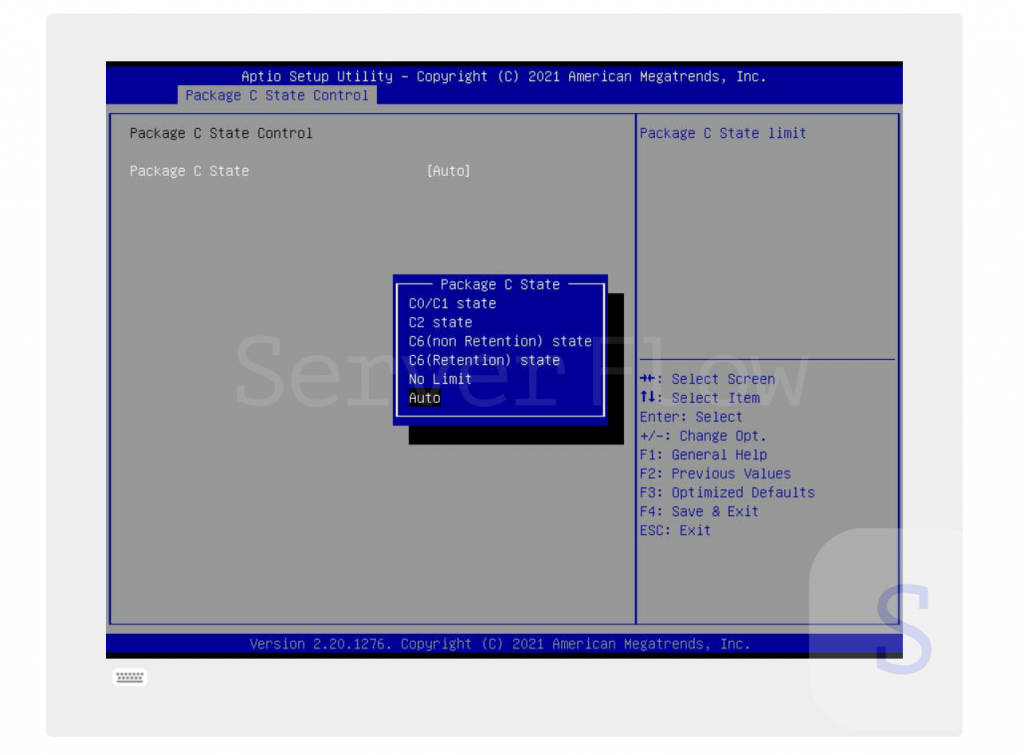Click the F1: General Help hint

[703, 455]
